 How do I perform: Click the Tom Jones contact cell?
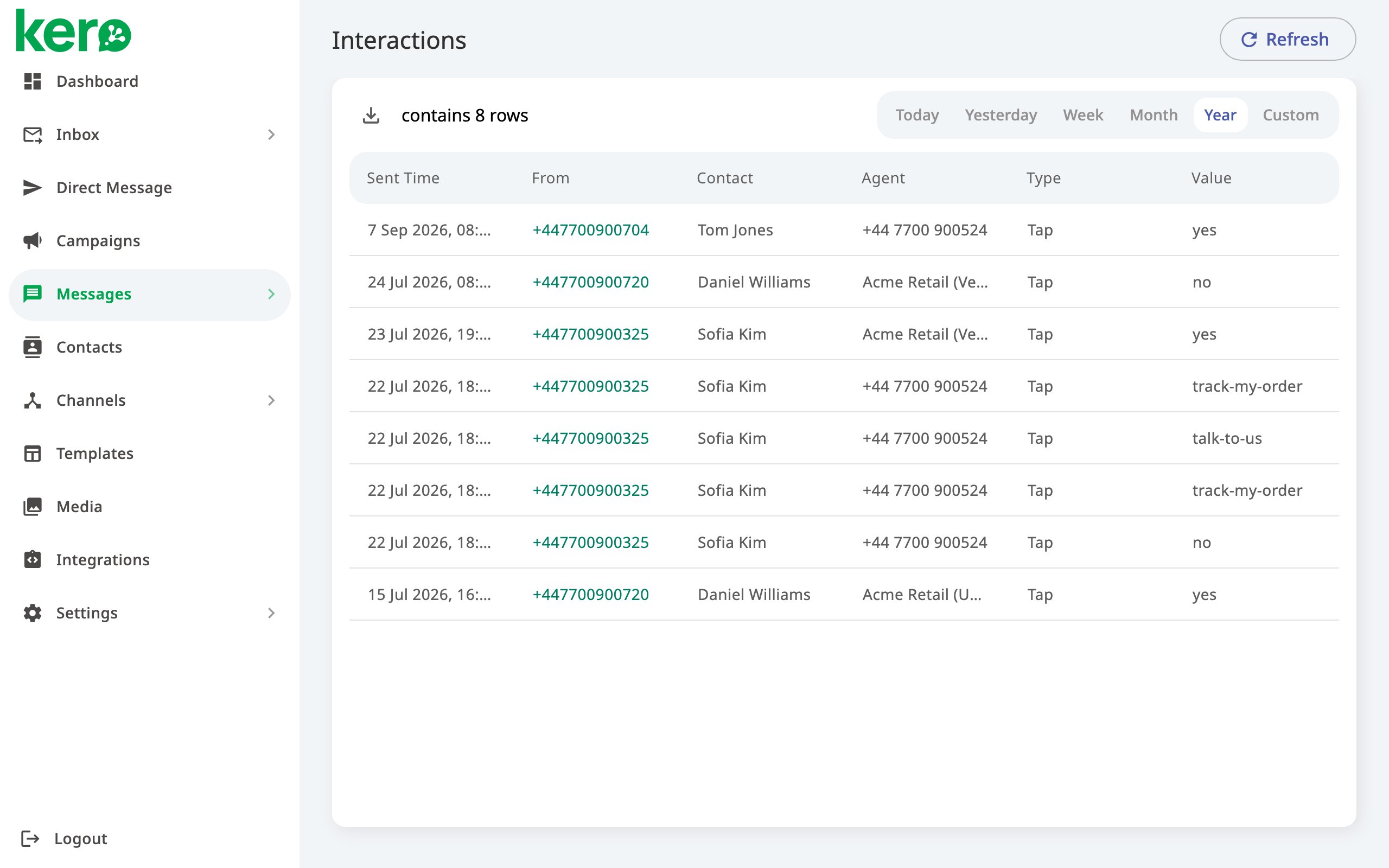pyautogui.click(x=735, y=230)
